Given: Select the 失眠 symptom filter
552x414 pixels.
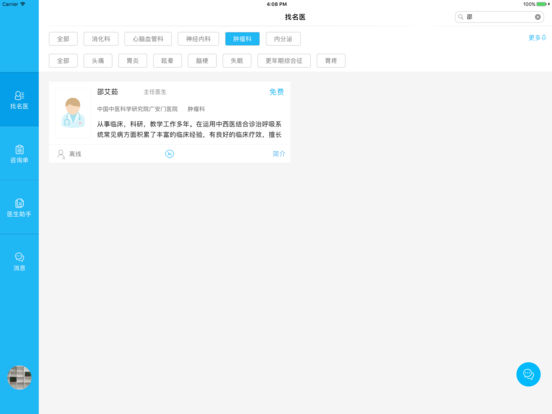Looking at the screenshot, I should (x=237, y=61).
